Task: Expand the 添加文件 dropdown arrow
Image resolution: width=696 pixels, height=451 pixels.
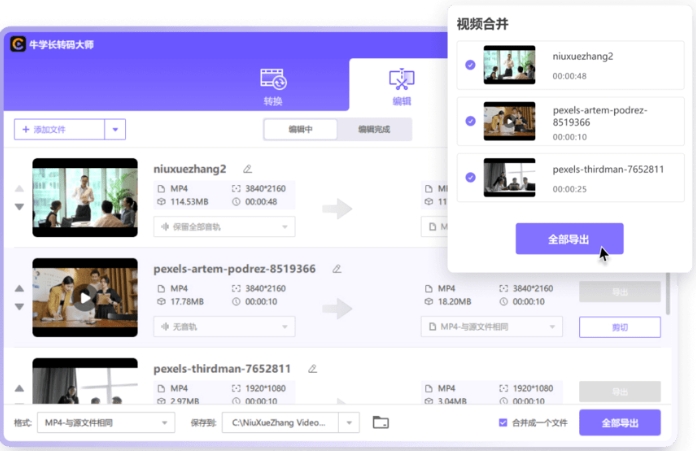Action: (116, 129)
